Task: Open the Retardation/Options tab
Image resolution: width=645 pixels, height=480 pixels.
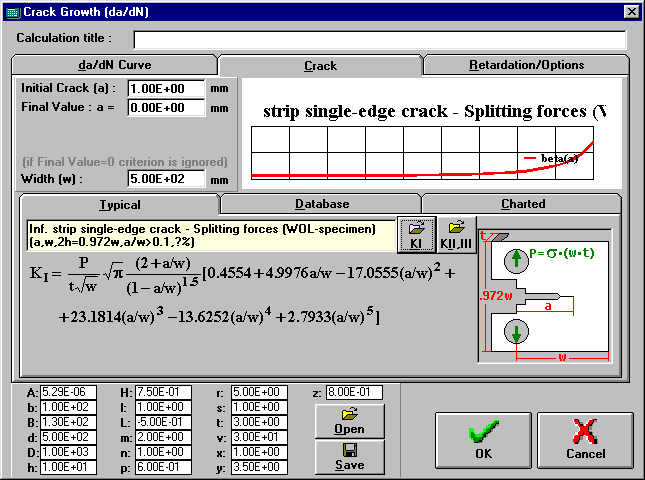Action: 526,65
